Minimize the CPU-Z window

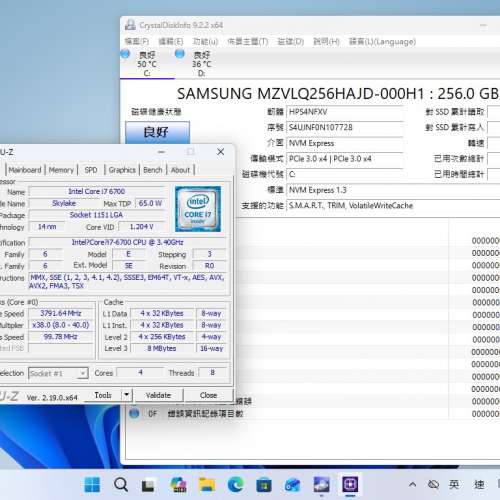161,152
